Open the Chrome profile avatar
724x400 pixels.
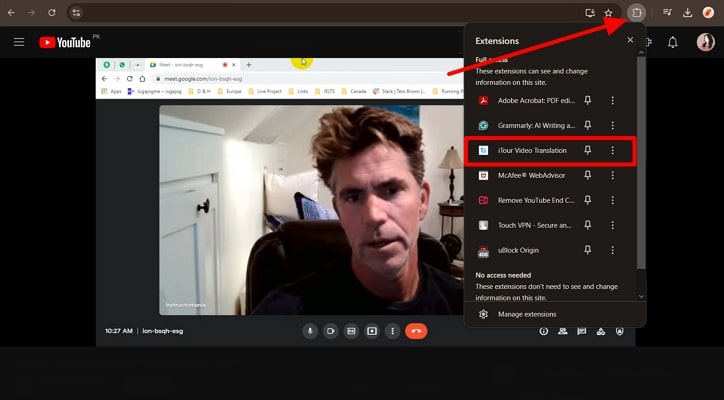(709, 12)
